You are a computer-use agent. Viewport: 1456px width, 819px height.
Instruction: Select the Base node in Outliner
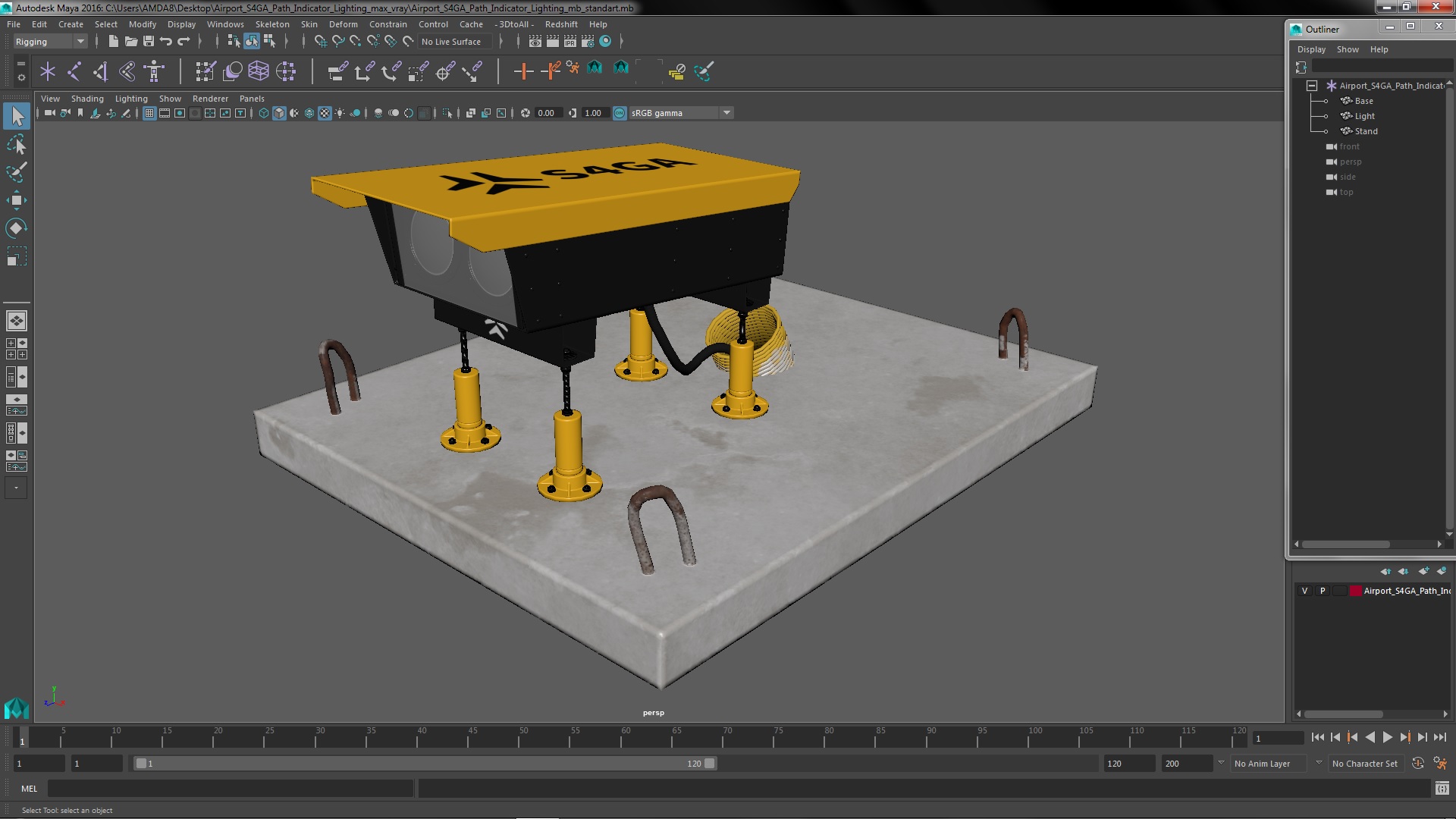1363,101
